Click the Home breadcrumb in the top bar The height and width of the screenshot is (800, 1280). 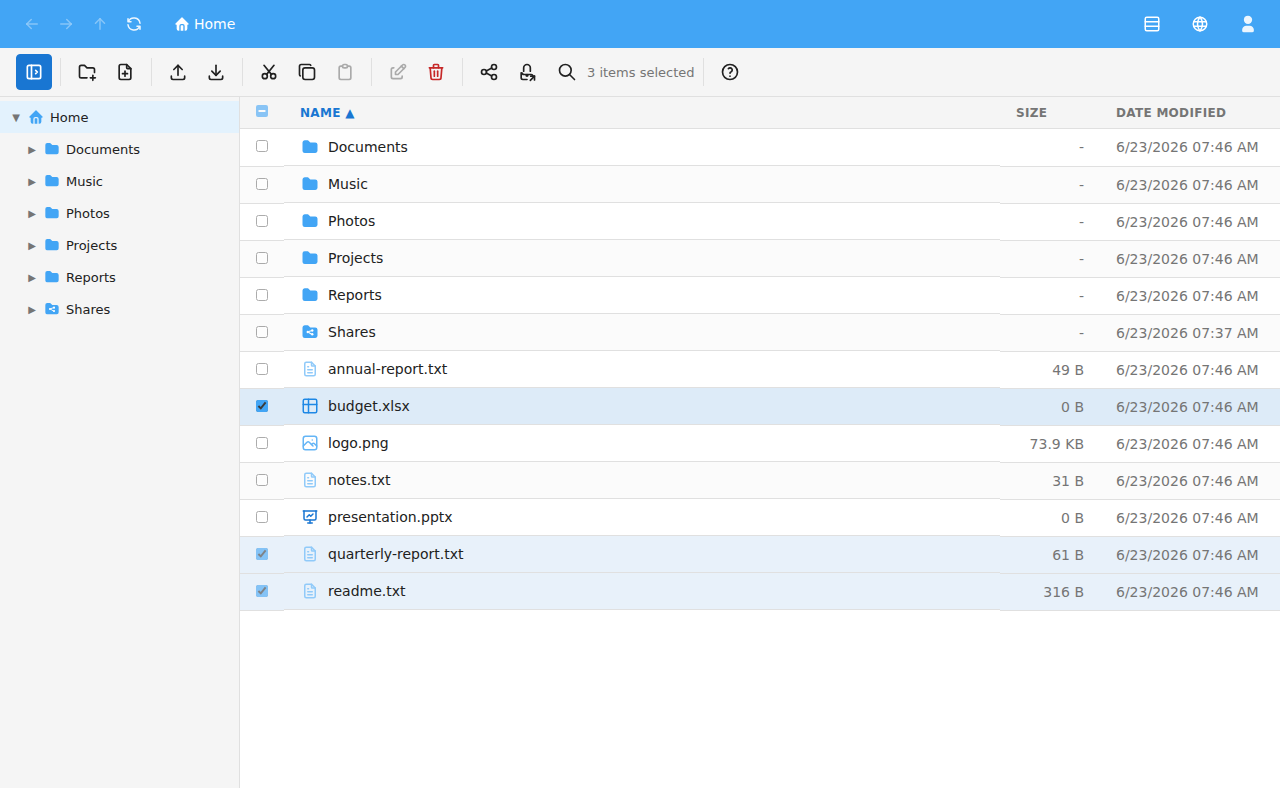click(x=205, y=24)
